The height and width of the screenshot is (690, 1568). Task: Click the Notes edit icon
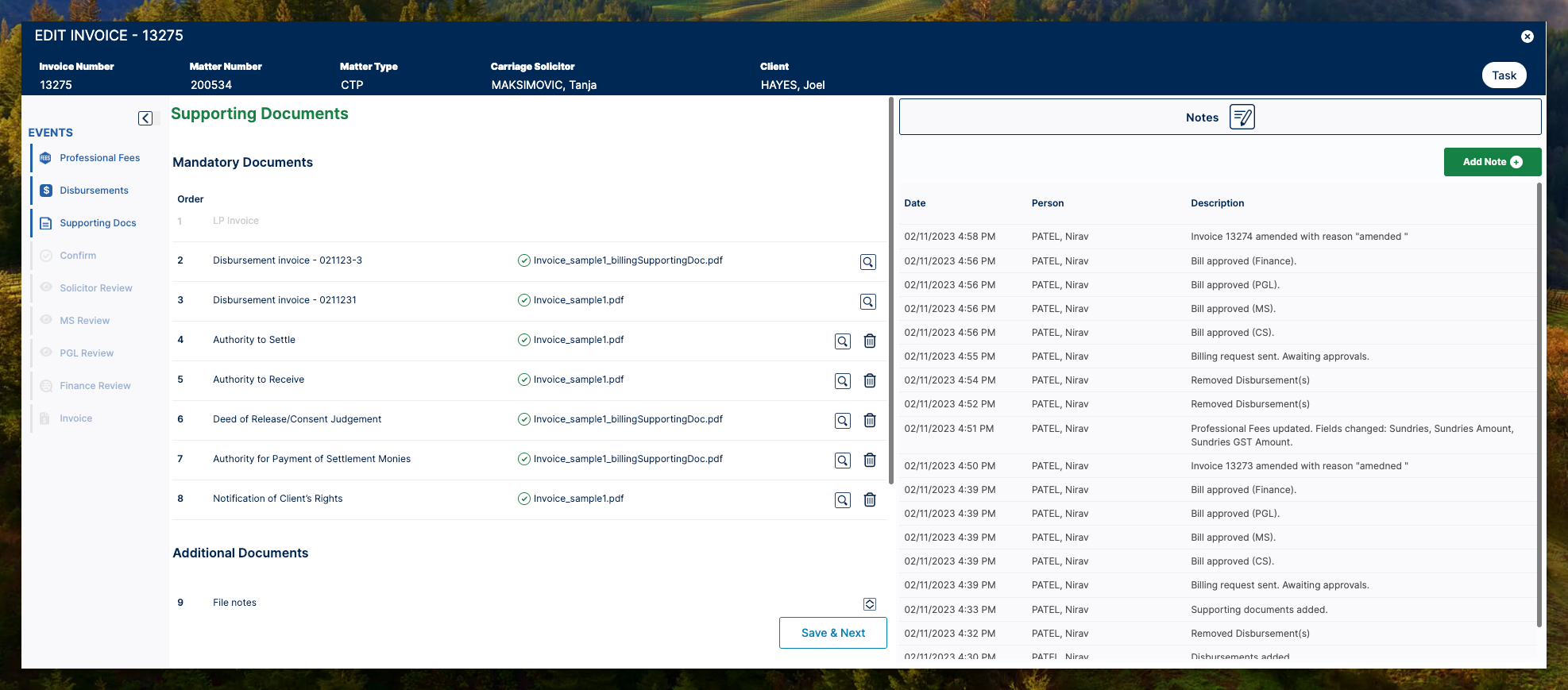1242,118
